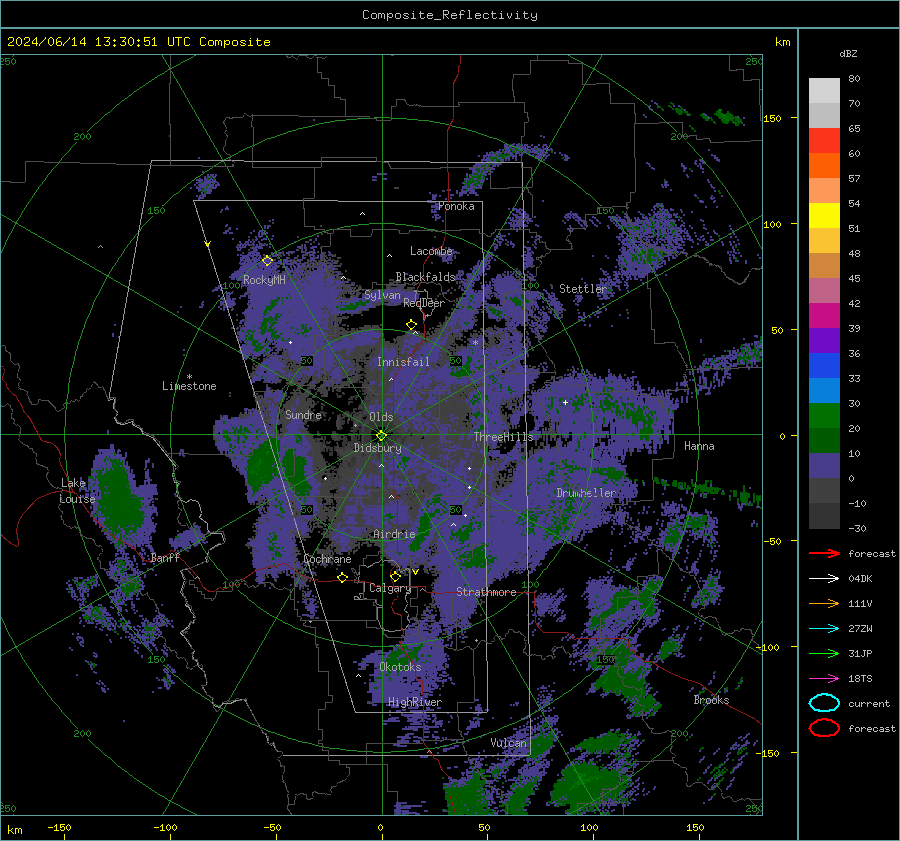The width and height of the screenshot is (900, 841).
Task: Click the 150 right axis tick label
Action: 773,118
